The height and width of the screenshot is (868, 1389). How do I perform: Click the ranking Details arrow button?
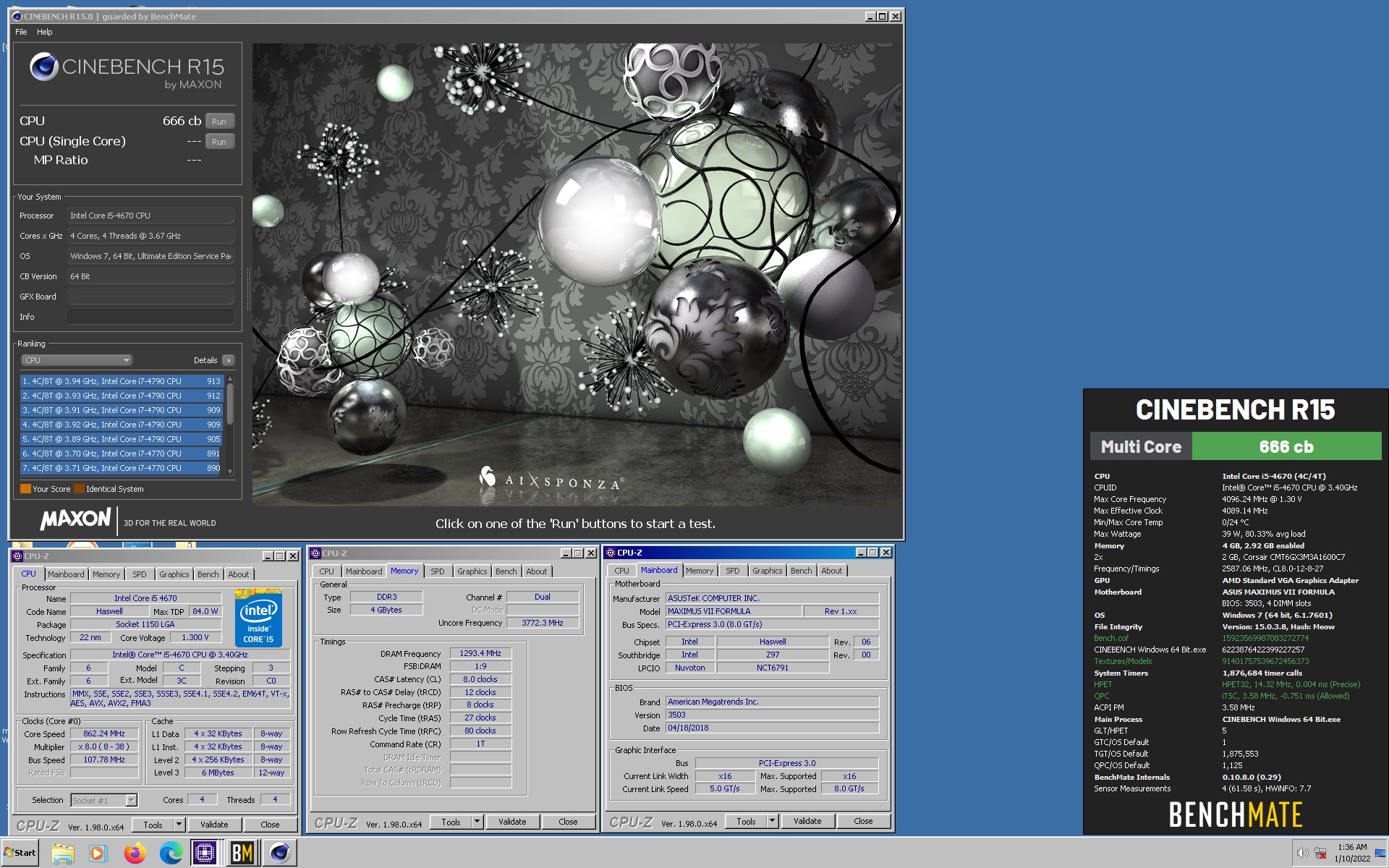[x=229, y=360]
